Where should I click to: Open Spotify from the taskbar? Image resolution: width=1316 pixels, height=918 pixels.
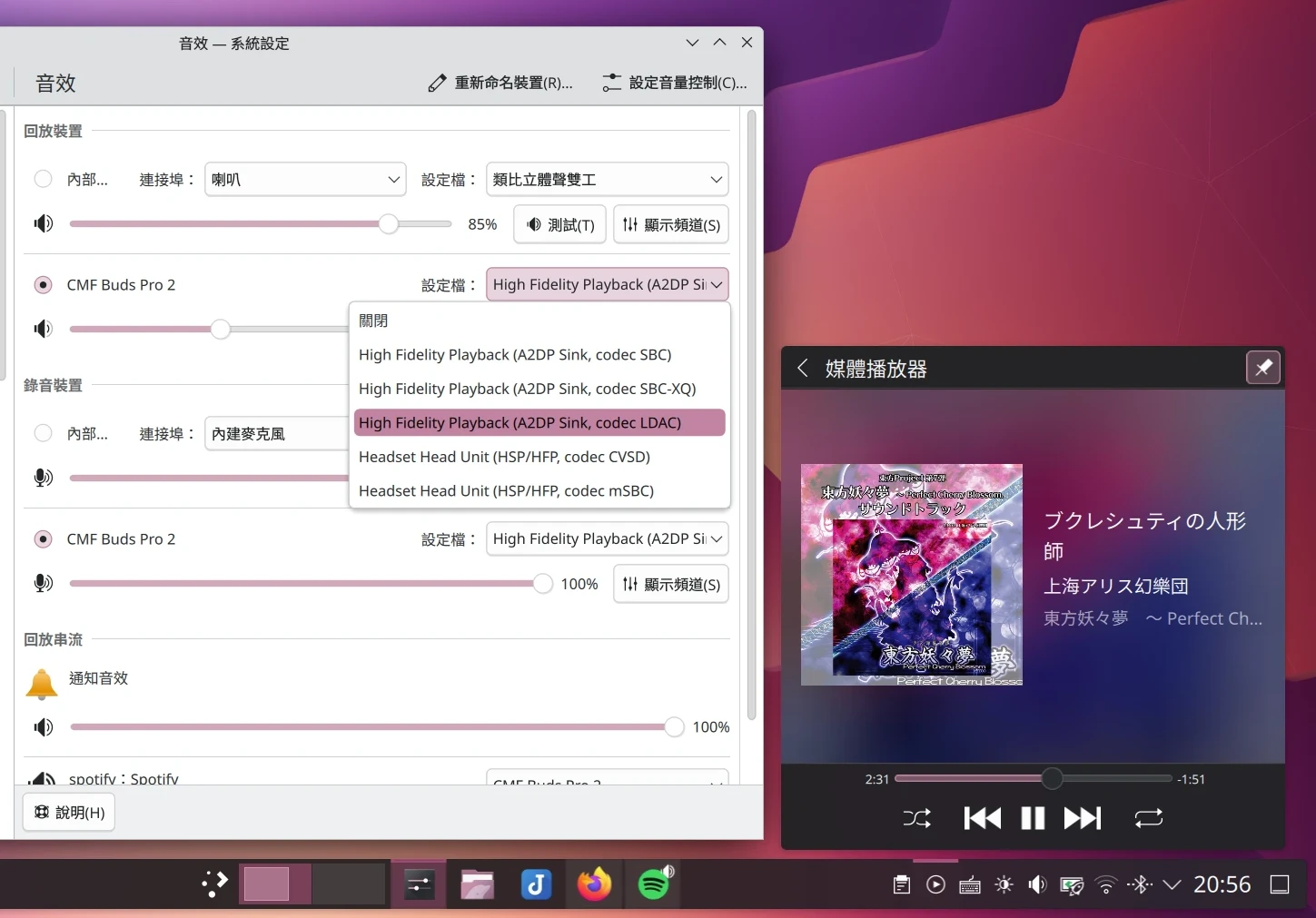654,883
